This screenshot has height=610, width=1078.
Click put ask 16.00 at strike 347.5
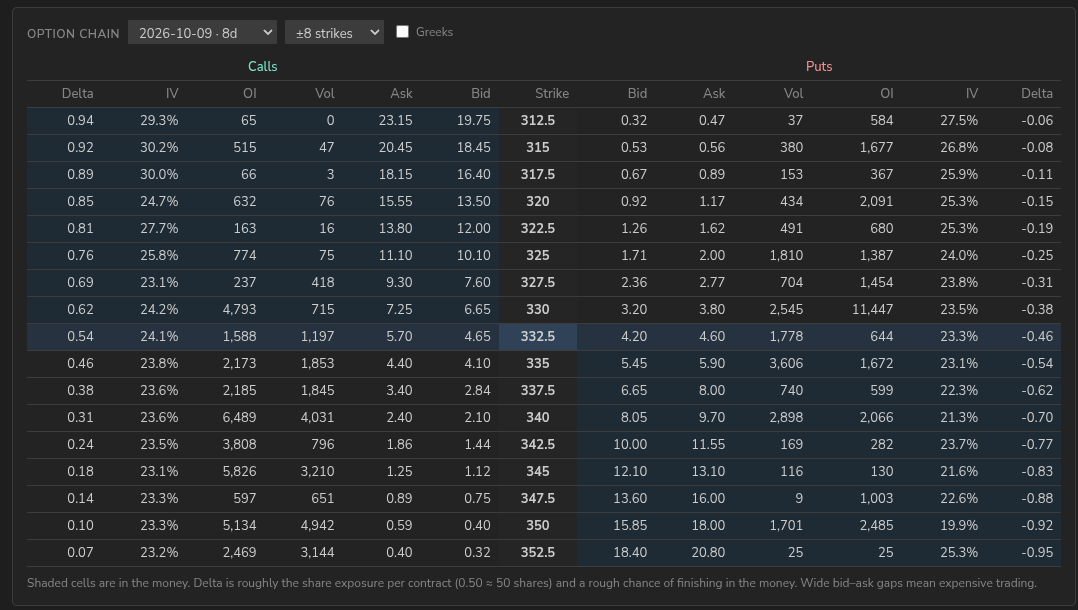pyautogui.click(x=708, y=498)
